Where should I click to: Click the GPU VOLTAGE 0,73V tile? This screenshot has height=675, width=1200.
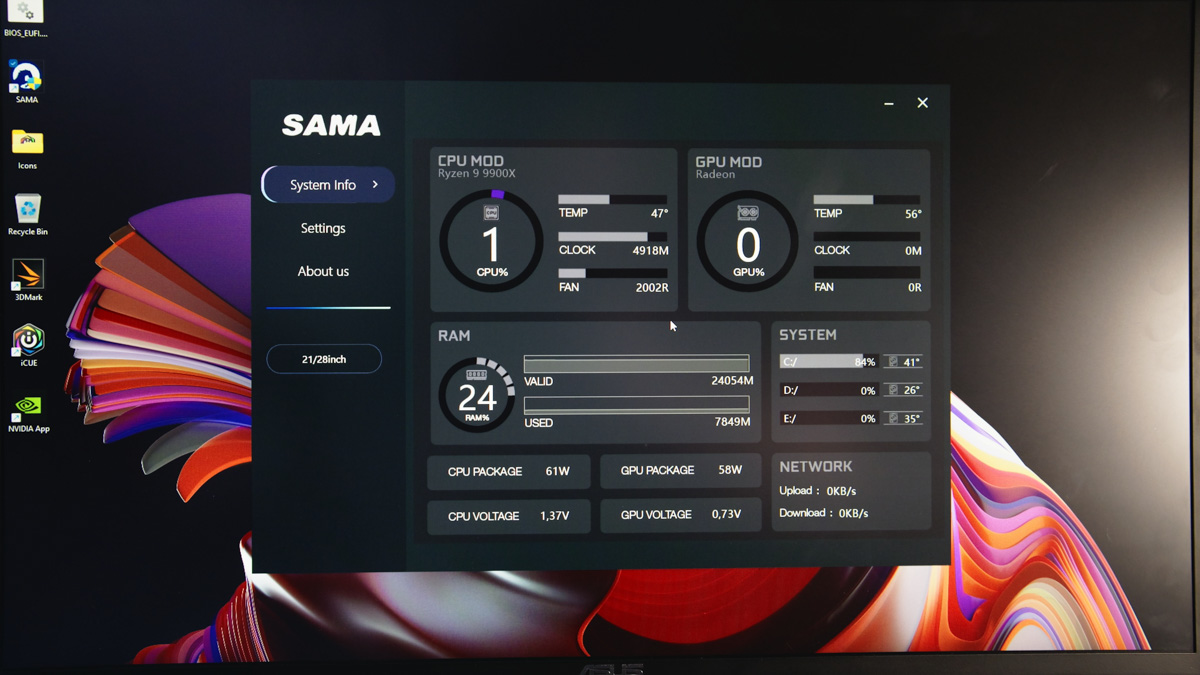(x=681, y=515)
